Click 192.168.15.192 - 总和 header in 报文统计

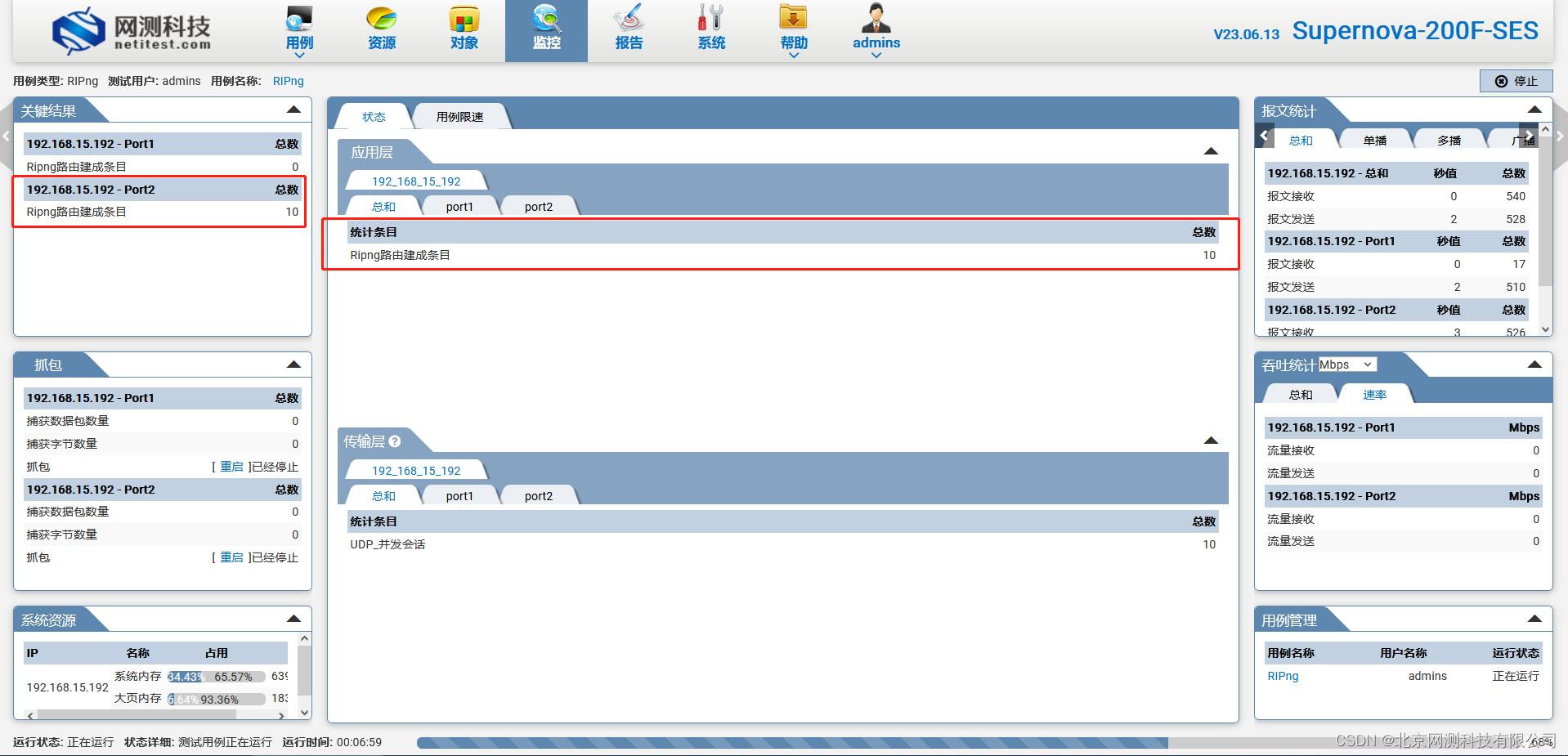pos(1396,173)
